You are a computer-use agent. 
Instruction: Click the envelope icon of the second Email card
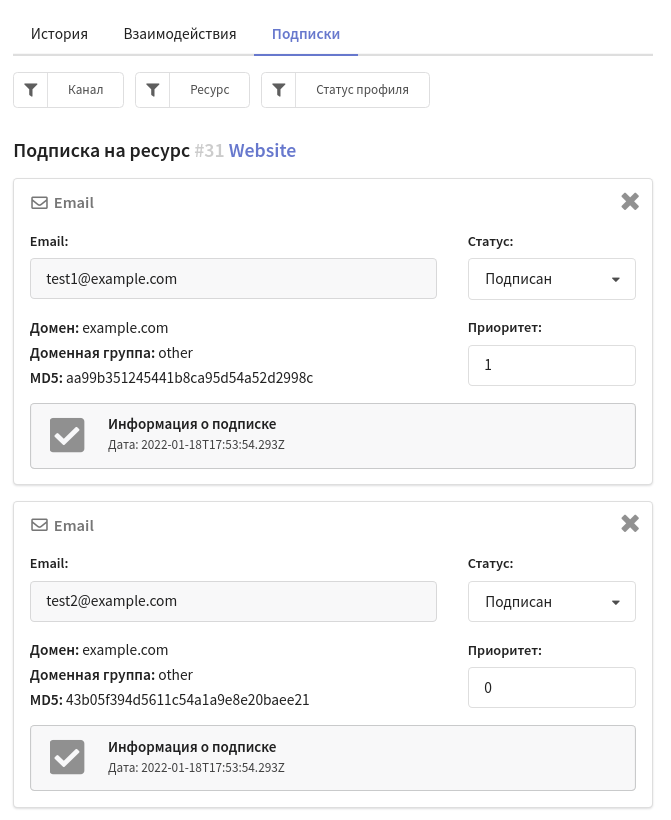point(39,525)
